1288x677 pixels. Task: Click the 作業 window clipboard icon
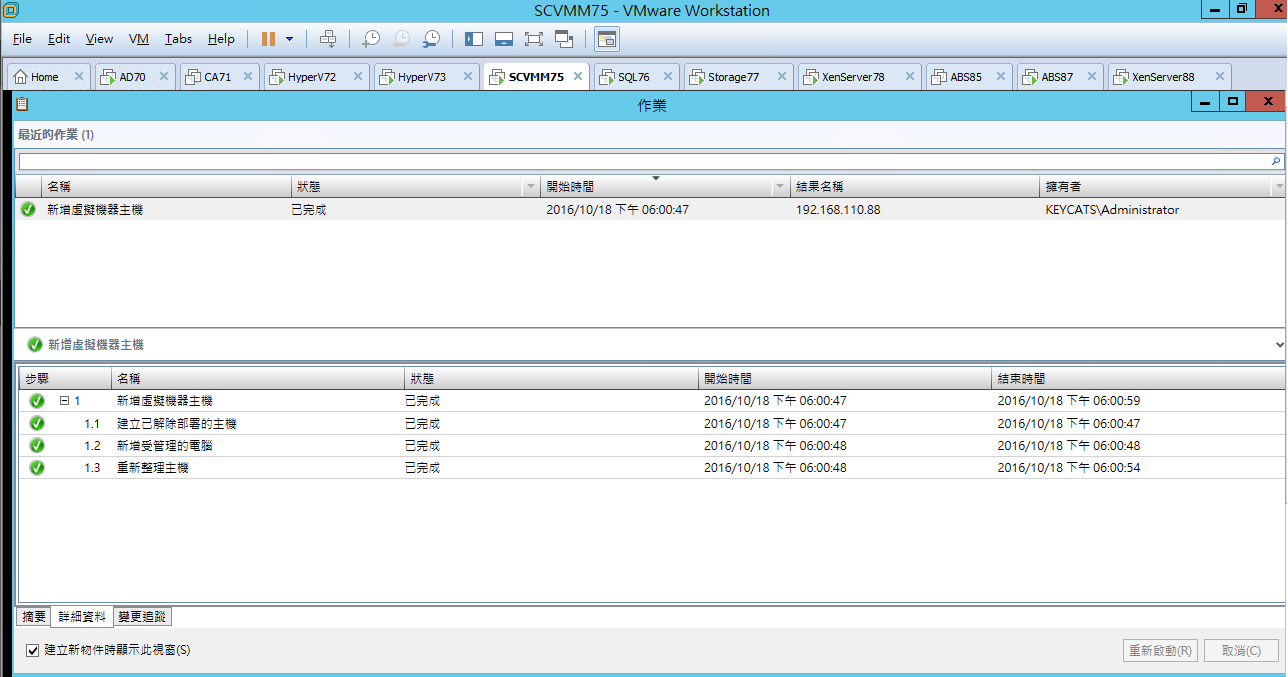click(x=22, y=104)
